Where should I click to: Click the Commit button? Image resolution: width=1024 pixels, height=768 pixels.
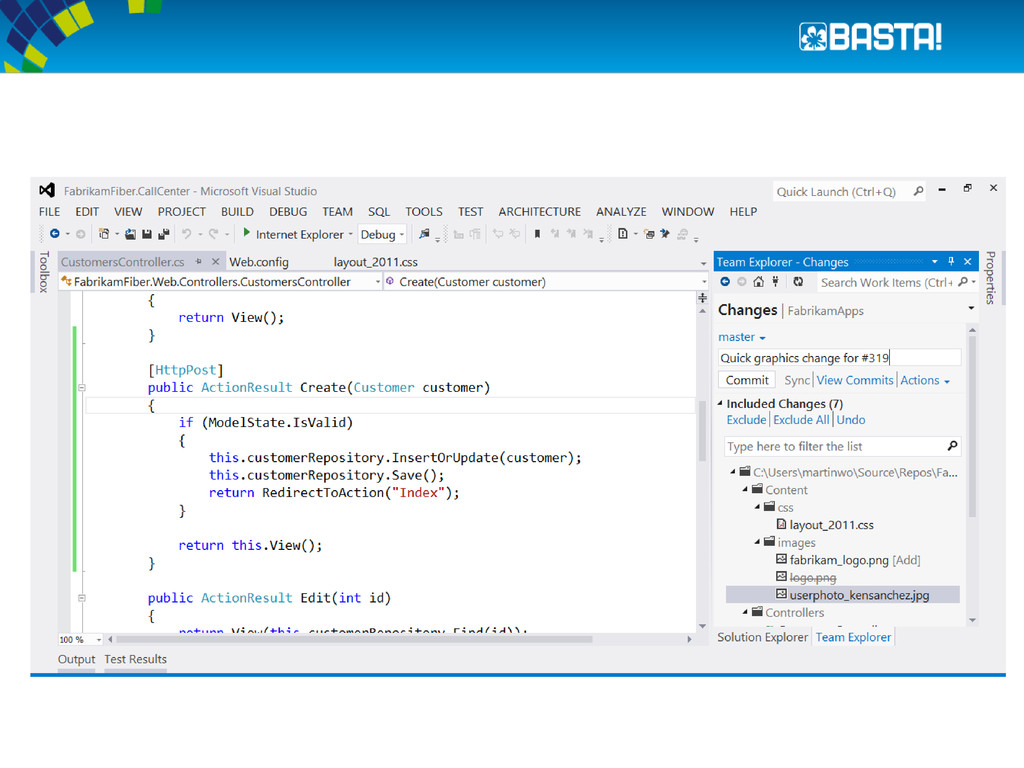(x=747, y=380)
